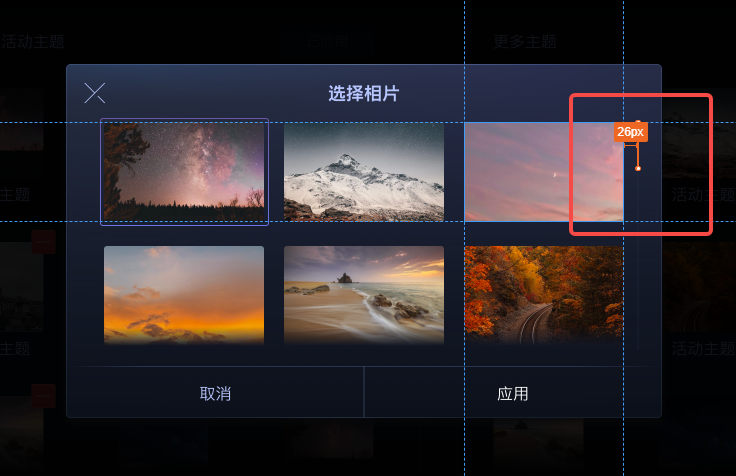Select the Milky Way night sky photo
Image resolution: width=736 pixels, height=476 pixels.
tap(184, 172)
